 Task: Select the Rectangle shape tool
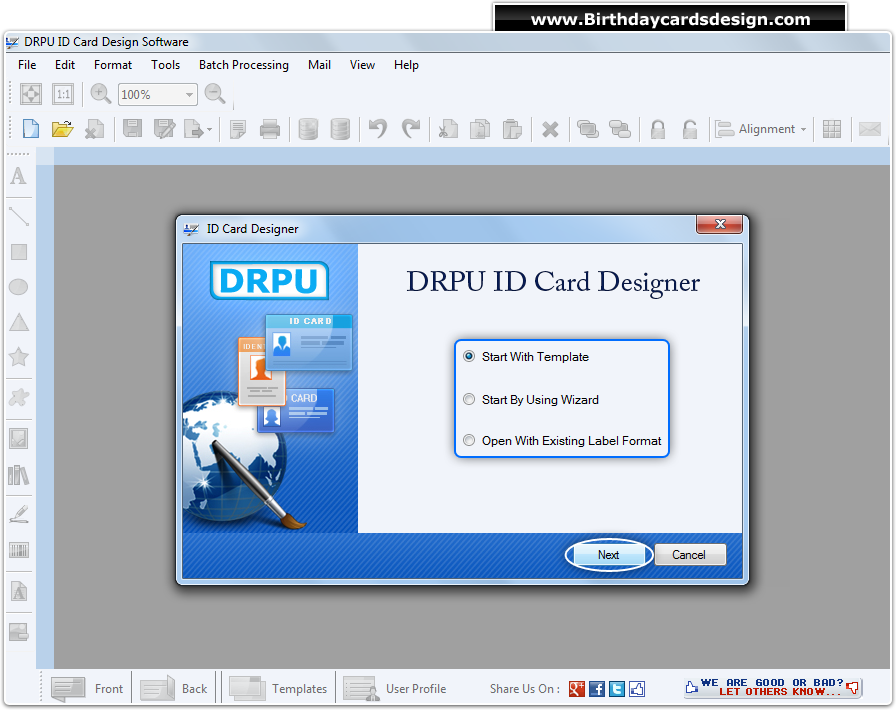pos(19,252)
